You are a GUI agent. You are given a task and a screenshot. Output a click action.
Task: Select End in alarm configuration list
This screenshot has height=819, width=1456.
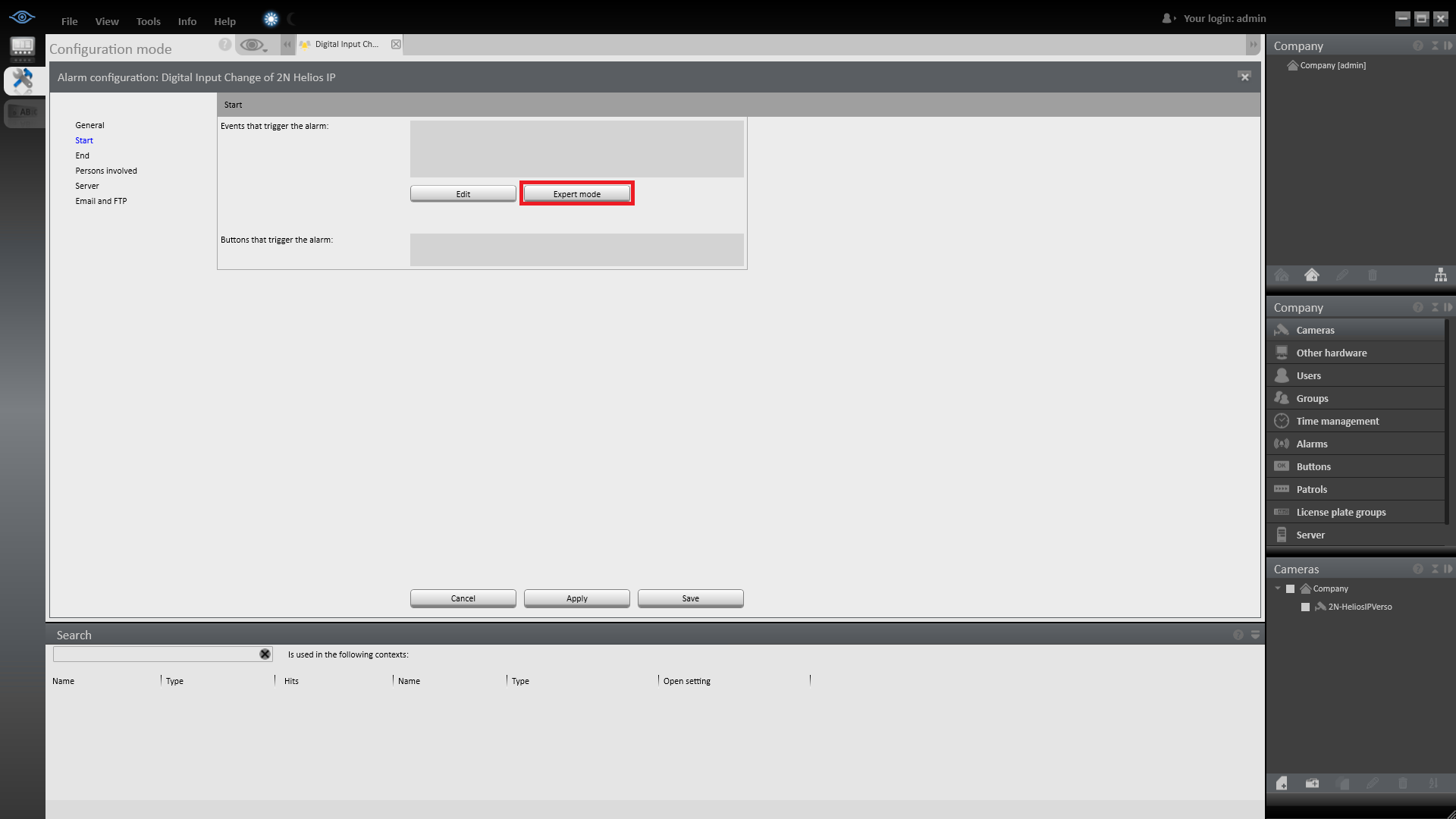pos(82,155)
